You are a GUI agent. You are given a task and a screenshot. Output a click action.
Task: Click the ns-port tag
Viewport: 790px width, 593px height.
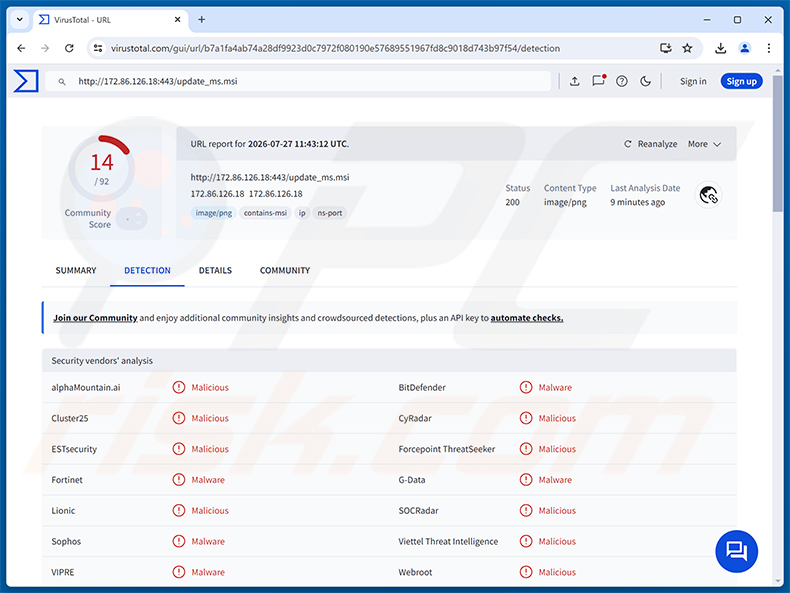point(330,213)
